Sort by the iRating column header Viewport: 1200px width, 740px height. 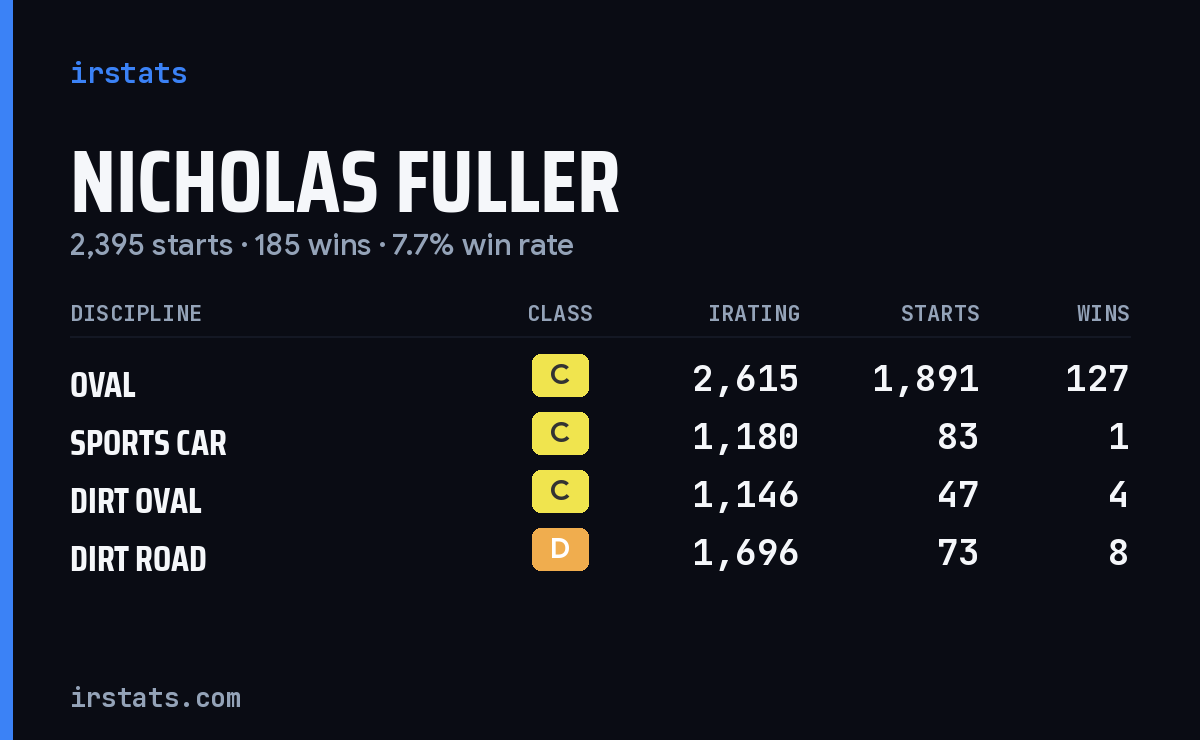tap(754, 314)
